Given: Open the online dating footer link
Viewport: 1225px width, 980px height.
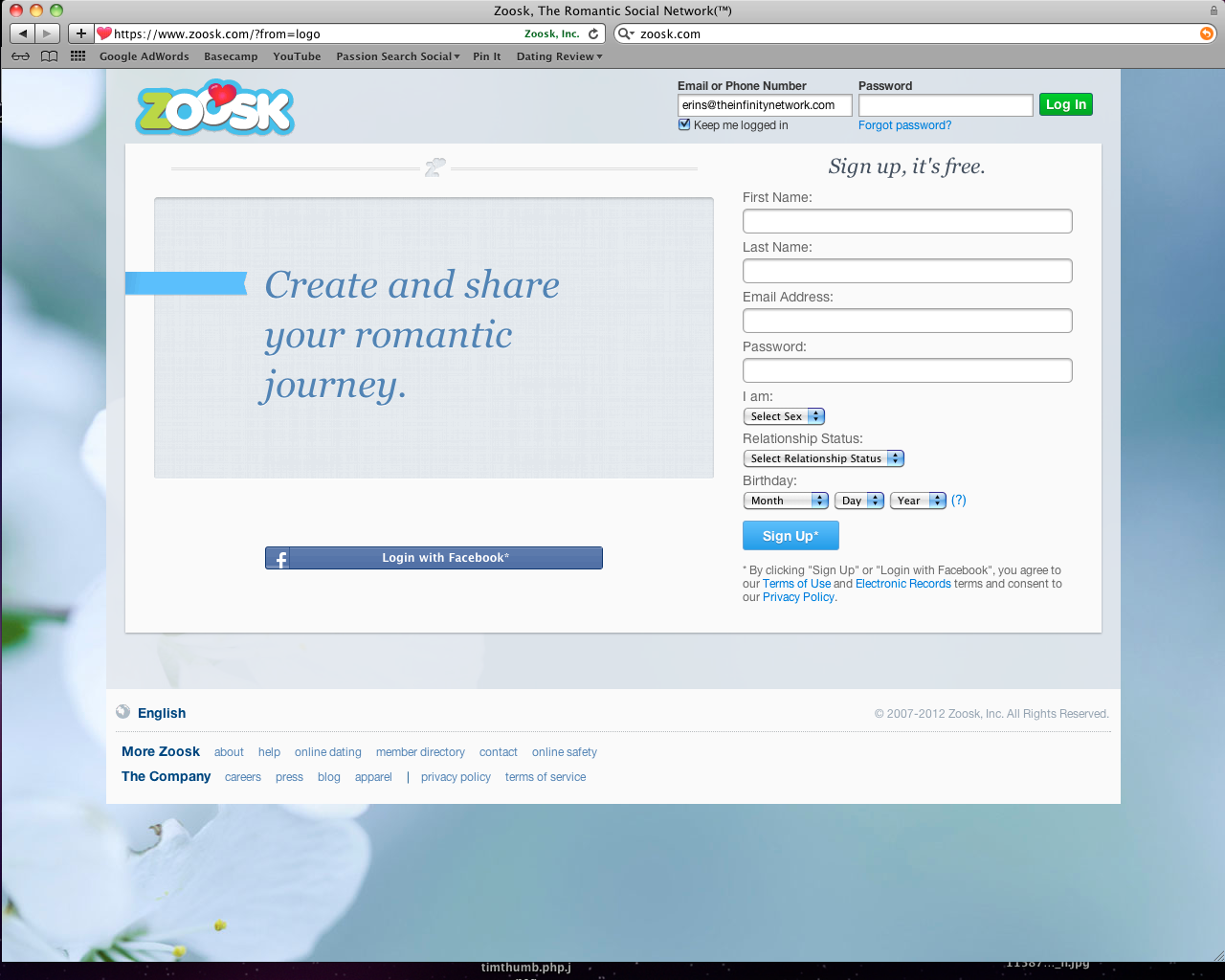Looking at the screenshot, I should (328, 752).
